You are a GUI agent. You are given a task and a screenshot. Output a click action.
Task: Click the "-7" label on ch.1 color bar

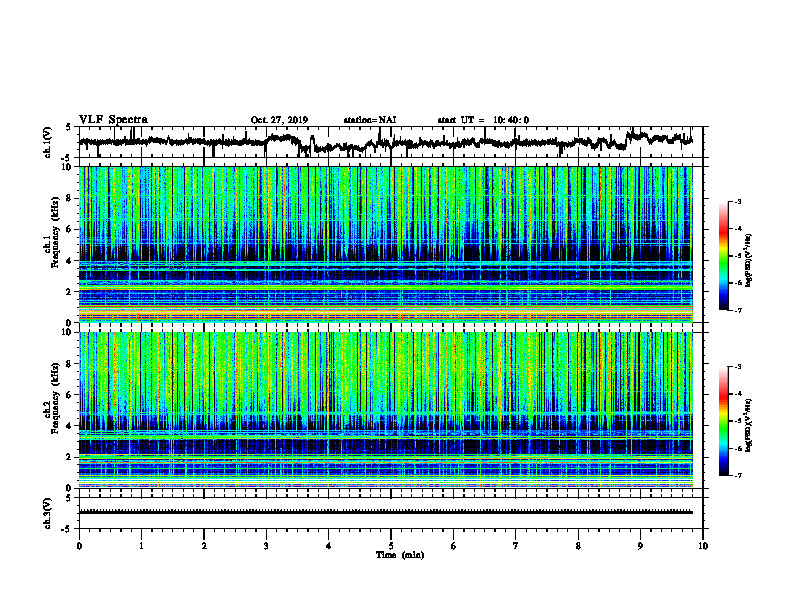pyautogui.click(x=738, y=310)
